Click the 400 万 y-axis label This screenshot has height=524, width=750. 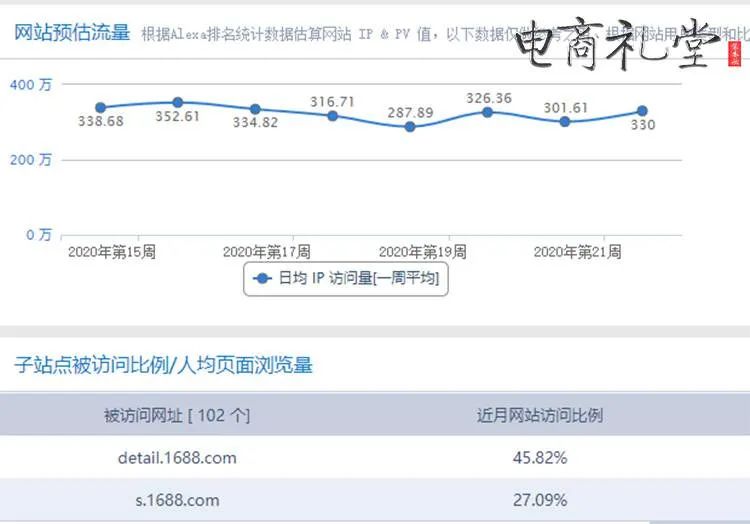[31, 85]
